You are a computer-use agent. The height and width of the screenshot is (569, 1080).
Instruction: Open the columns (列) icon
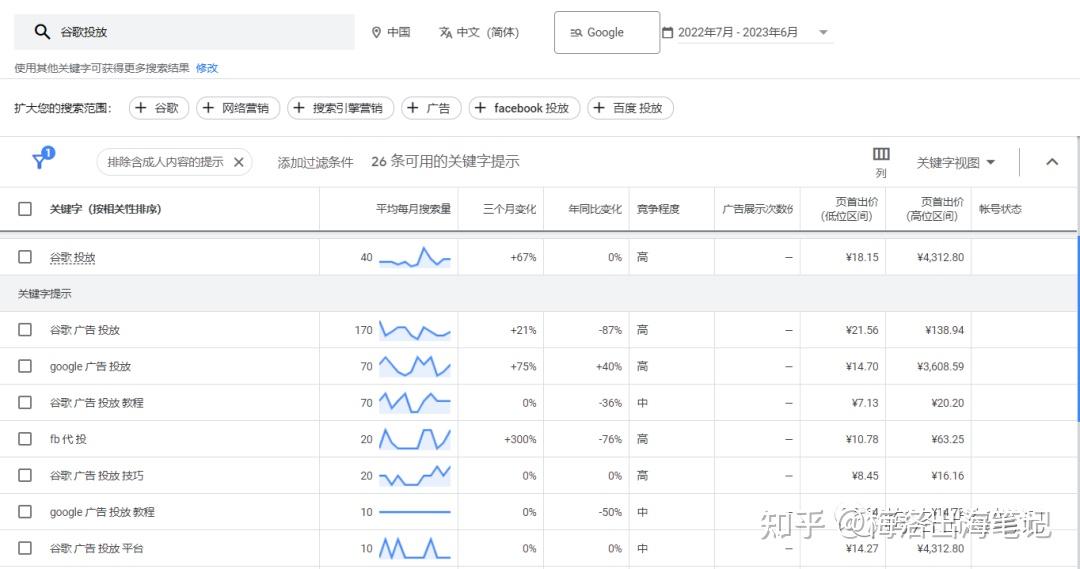pyautogui.click(x=881, y=155)
